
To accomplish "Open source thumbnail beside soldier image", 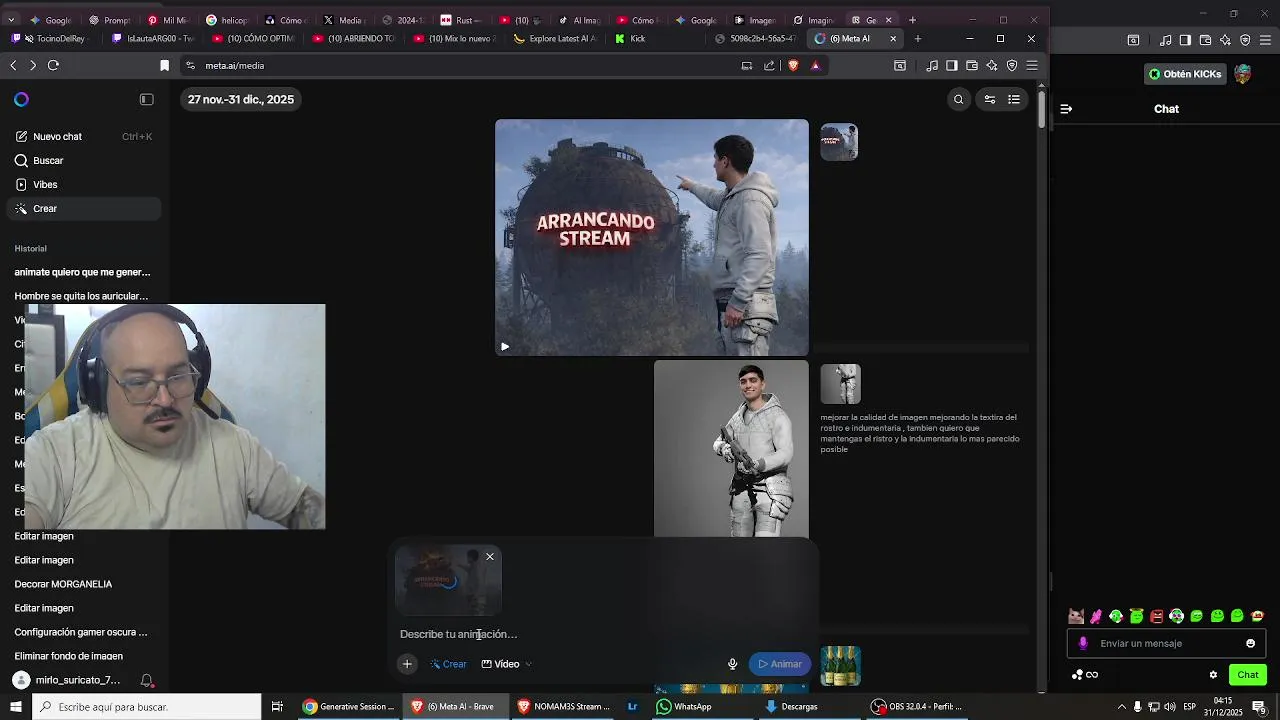I will [841, 384].
